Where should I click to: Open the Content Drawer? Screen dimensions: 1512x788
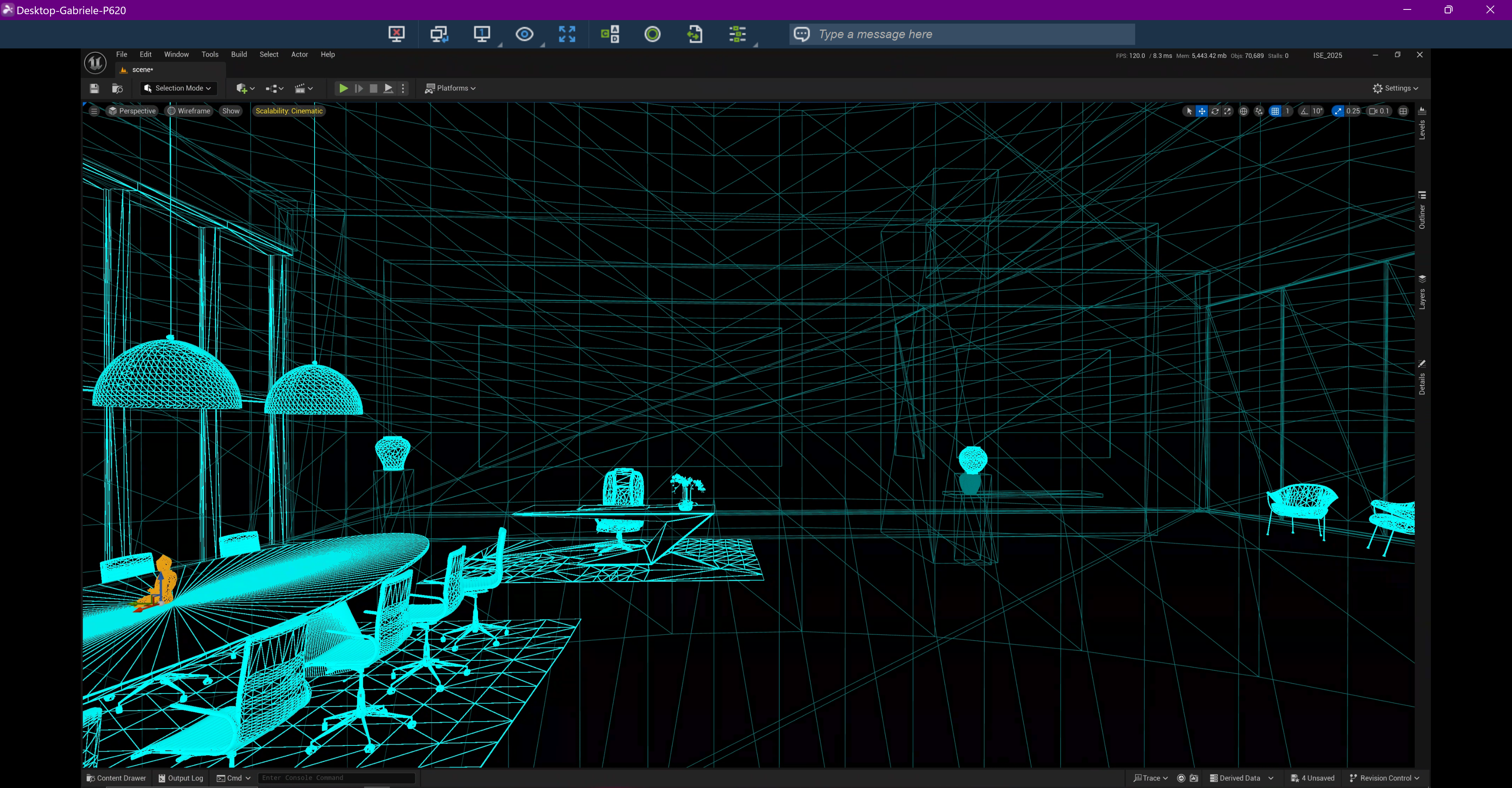116,778
